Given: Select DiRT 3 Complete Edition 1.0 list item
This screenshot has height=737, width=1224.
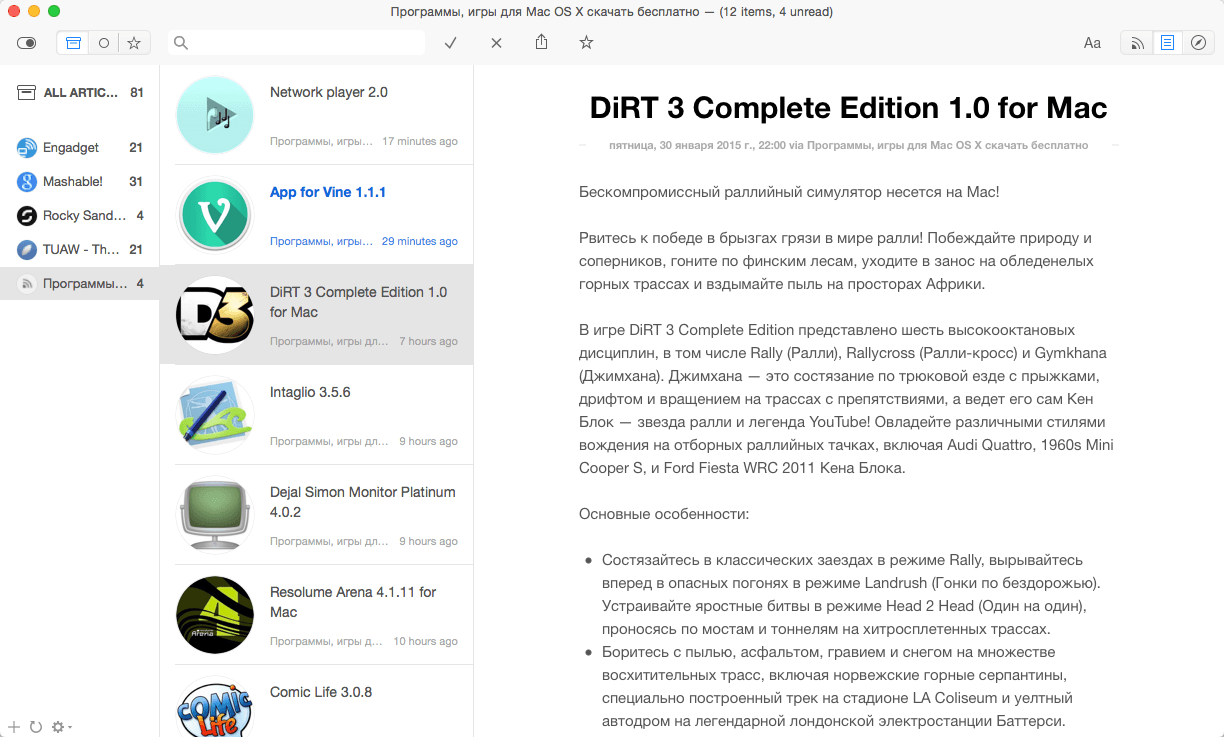Looking at the screenshot, I should [317, 315].
